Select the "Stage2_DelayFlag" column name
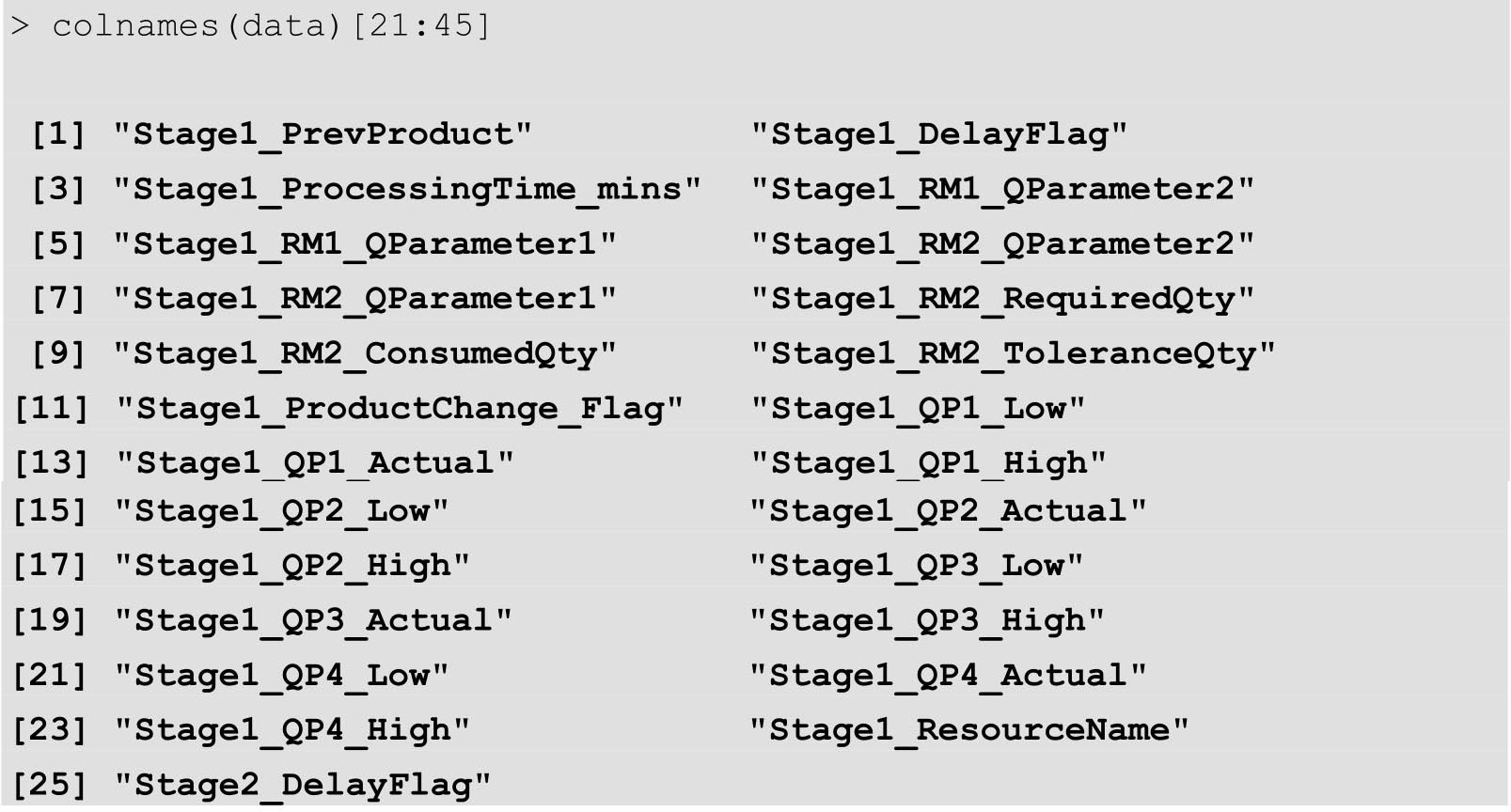 click(303, 785)
